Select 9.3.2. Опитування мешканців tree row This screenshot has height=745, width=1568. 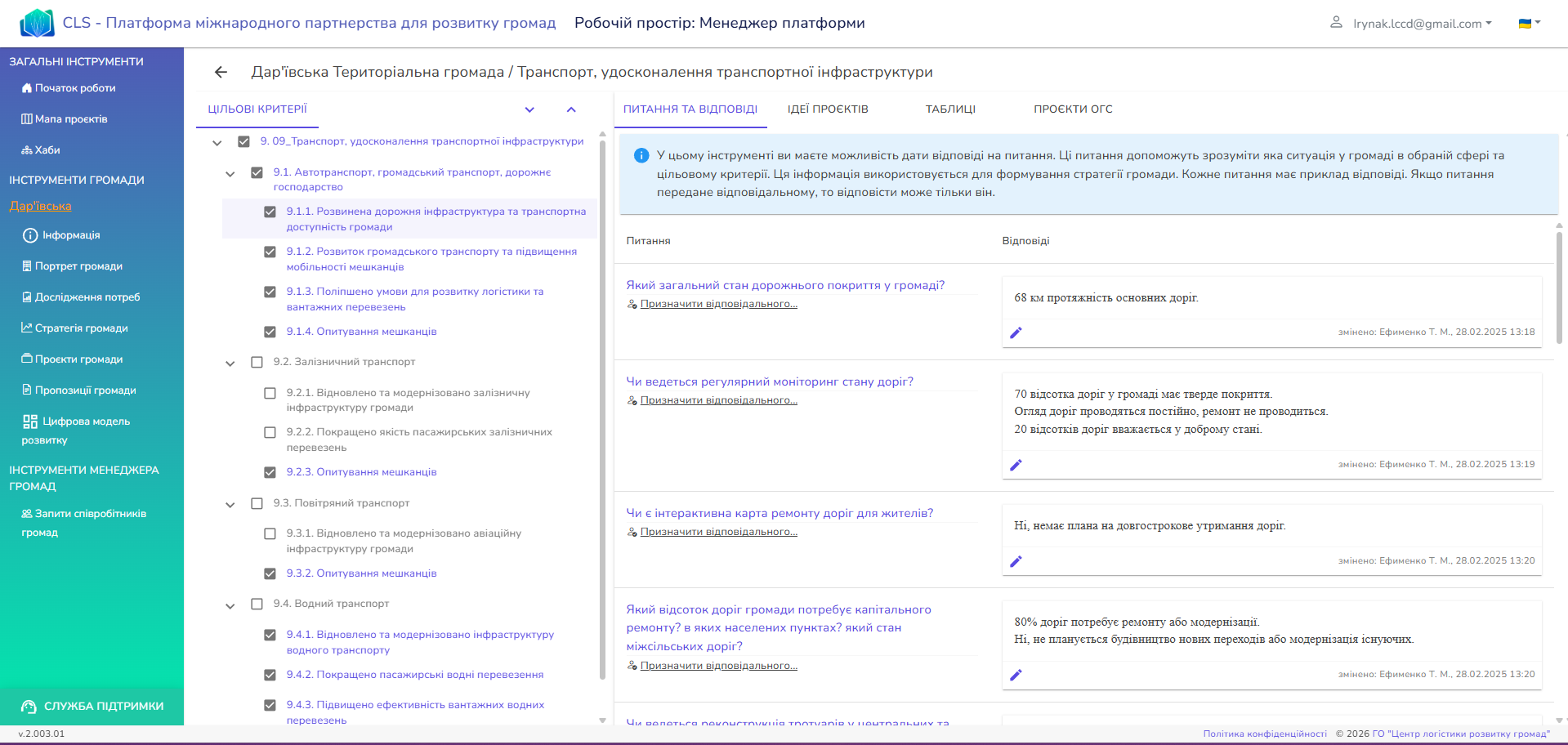[361, 573]
